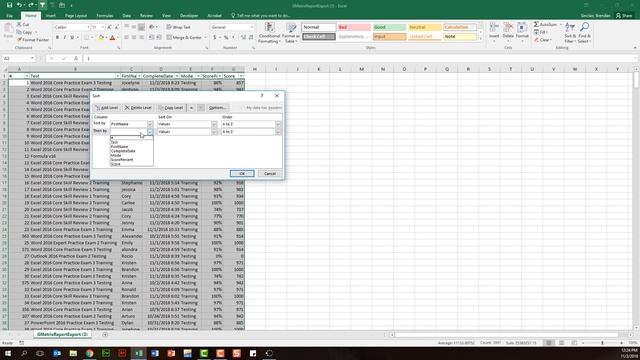Click Add Level in Sort dialog
The height and width of the screenshot is (360, 640).
(107, 108)
